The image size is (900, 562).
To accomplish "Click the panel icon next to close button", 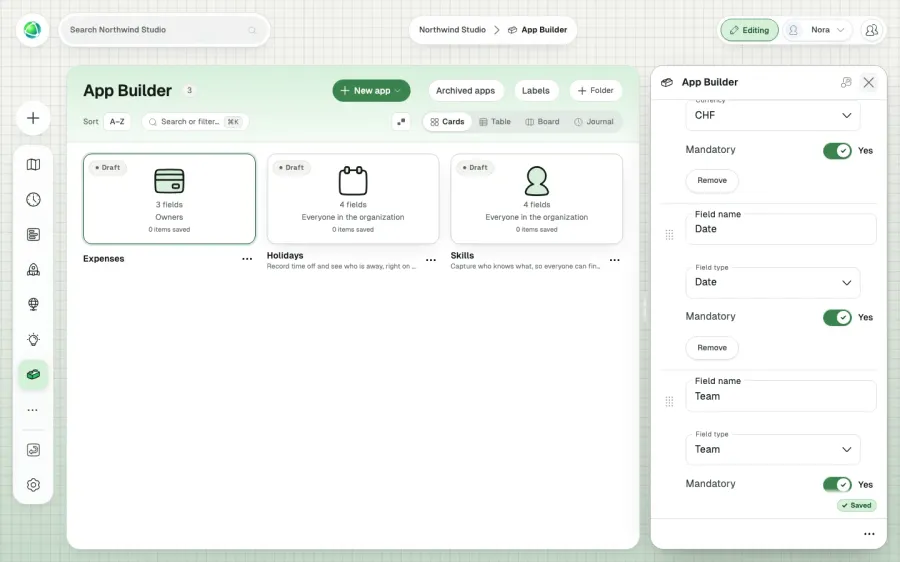I will pyautogui.click(x=846, y=83).
